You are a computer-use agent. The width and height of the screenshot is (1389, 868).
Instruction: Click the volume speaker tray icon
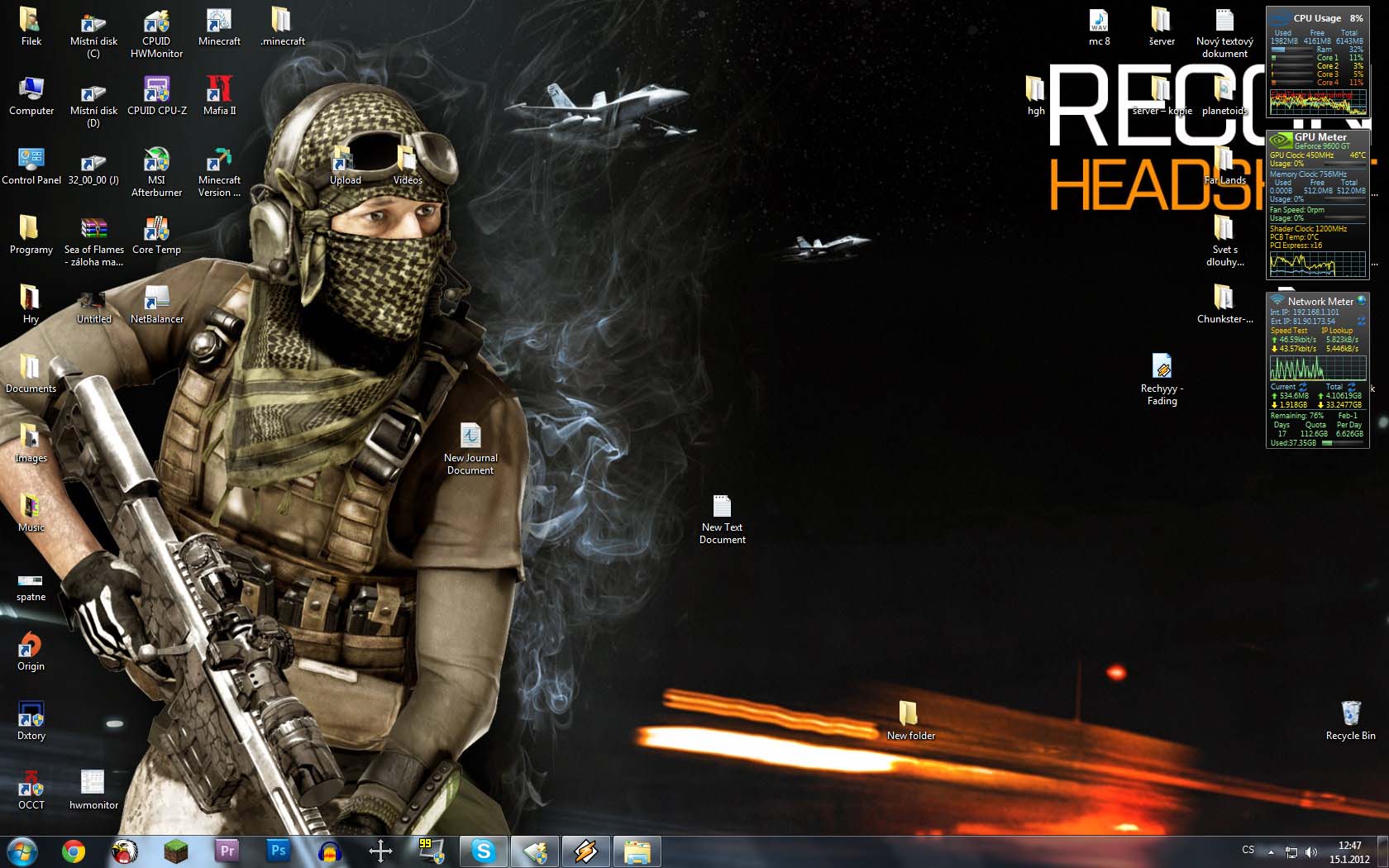(x=1311, y=851)
